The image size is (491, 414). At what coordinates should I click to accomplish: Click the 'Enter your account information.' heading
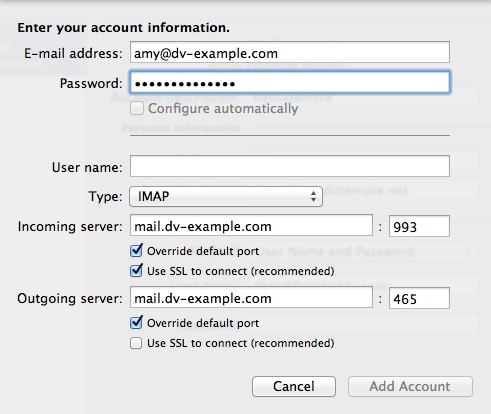pos(123,28)
